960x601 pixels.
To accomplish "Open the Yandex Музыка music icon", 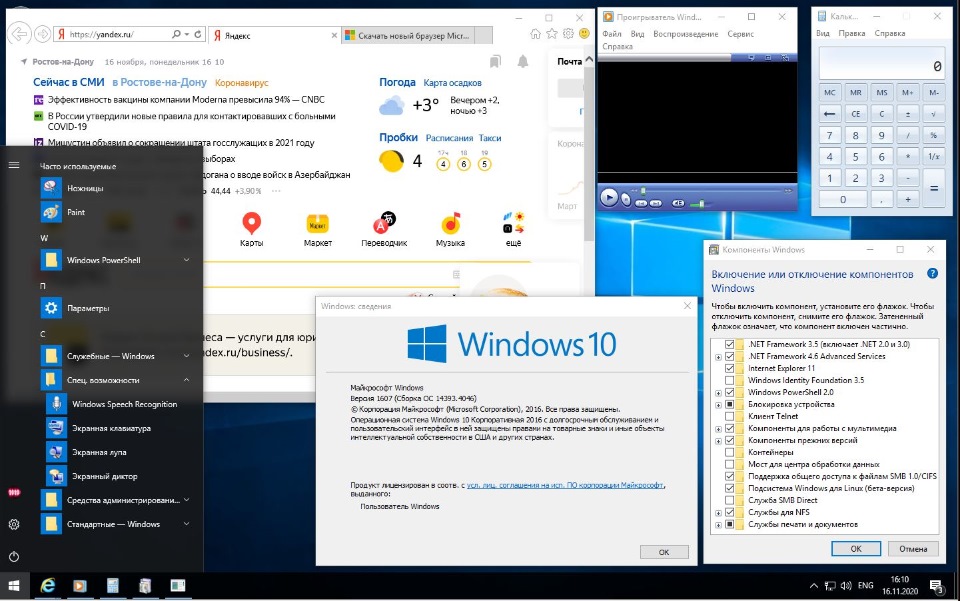I will pyautogui.click(x=451, y=230).
